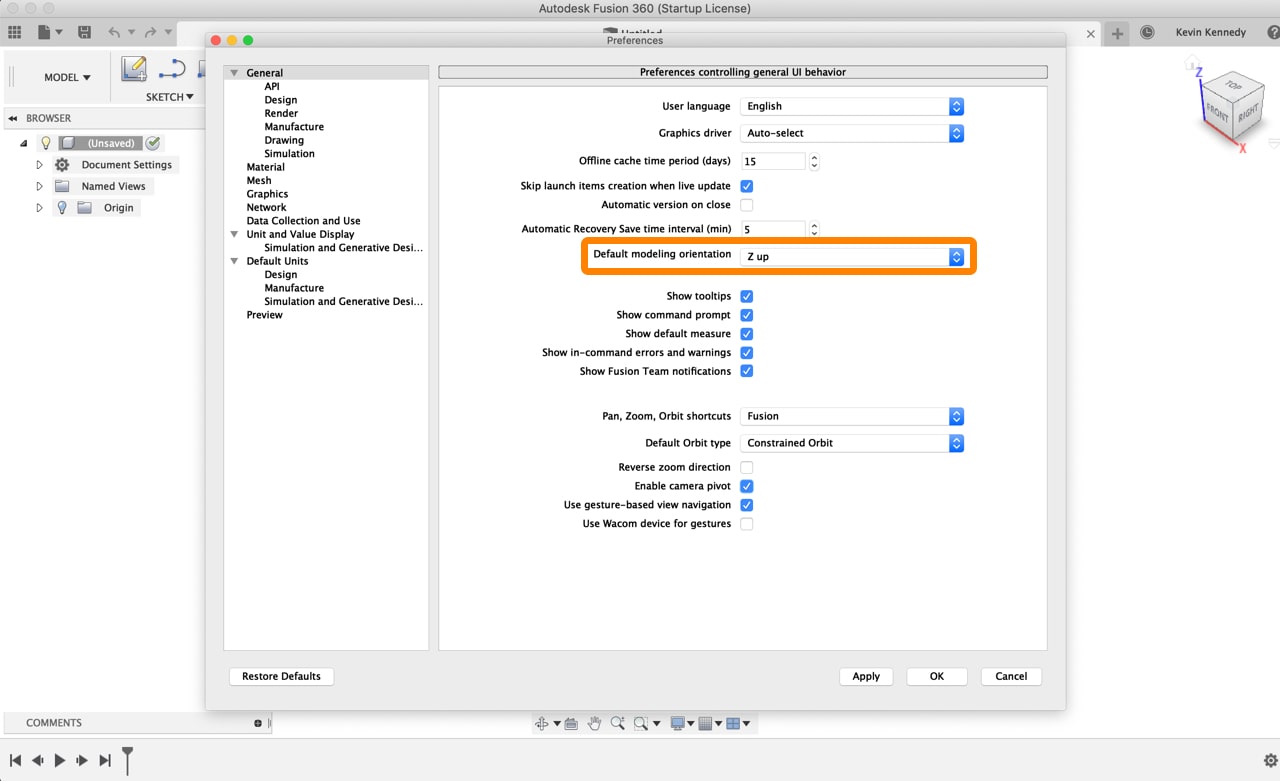Select Material in preferences tree
Viewport: 1280px width, 781px height.
tap(266, 167)
